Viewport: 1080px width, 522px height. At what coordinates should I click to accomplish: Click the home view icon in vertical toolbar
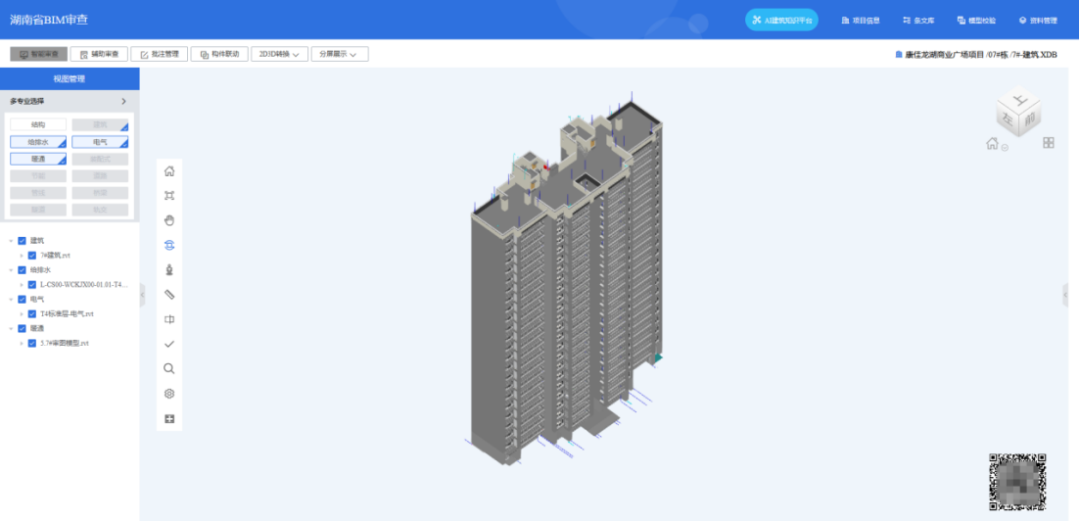(169, 171)
